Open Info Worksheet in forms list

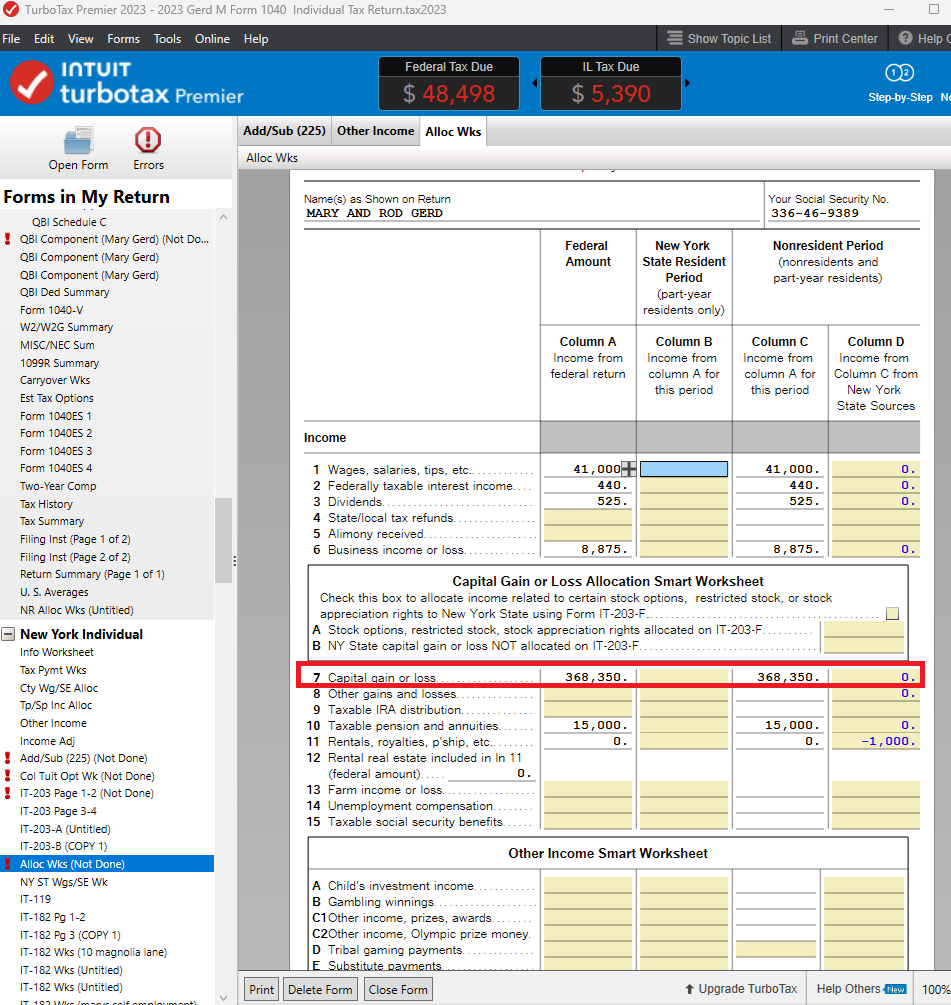56,652
